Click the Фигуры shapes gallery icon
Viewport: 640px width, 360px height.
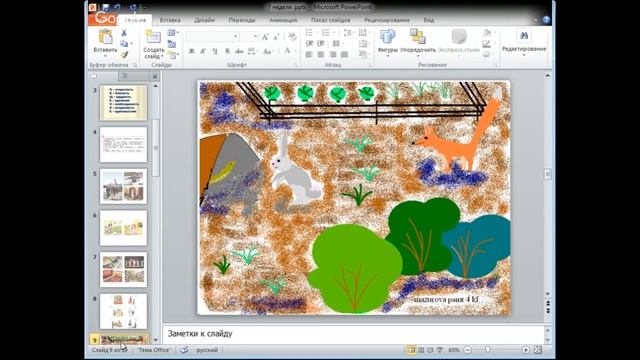[x=387, y=37]
